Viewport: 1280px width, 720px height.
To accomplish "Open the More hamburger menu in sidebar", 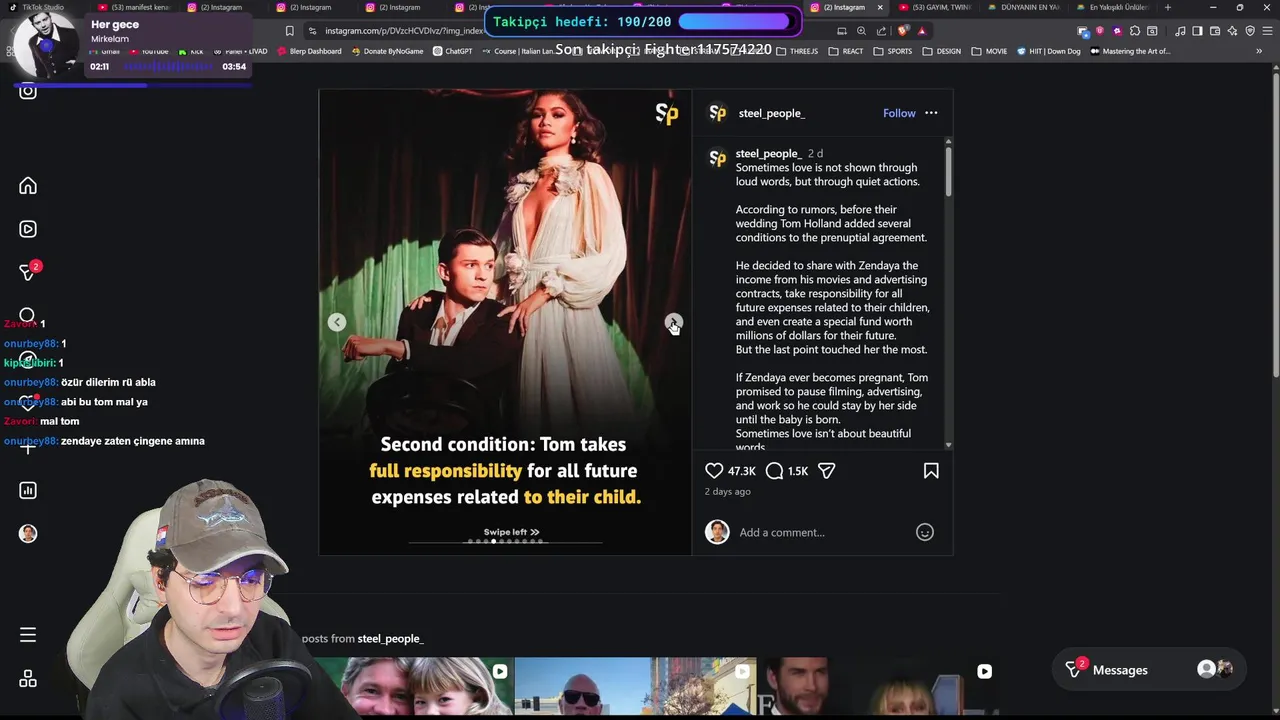I will coord(28,635).
